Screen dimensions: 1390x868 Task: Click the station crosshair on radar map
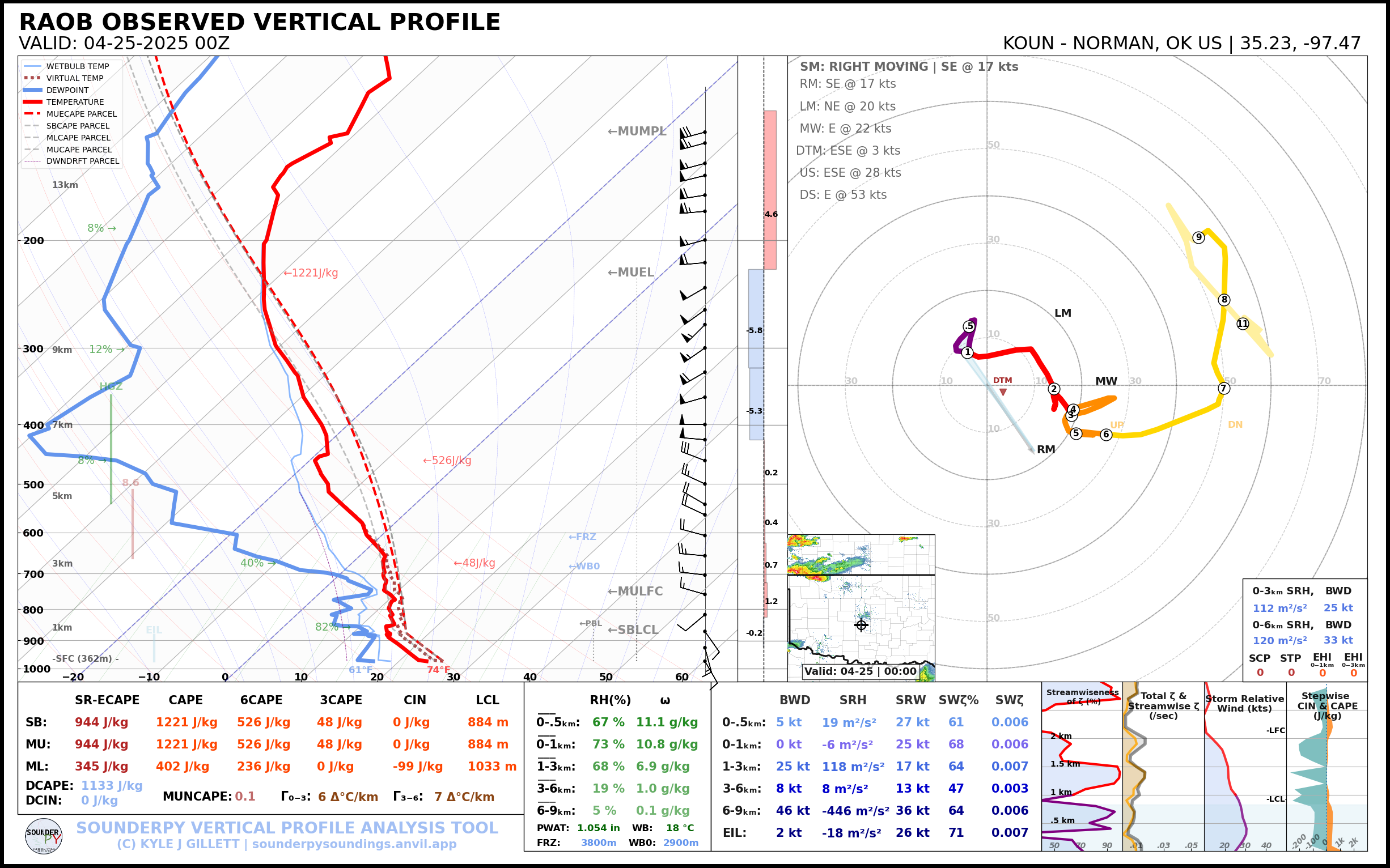(x=861, y=625)
